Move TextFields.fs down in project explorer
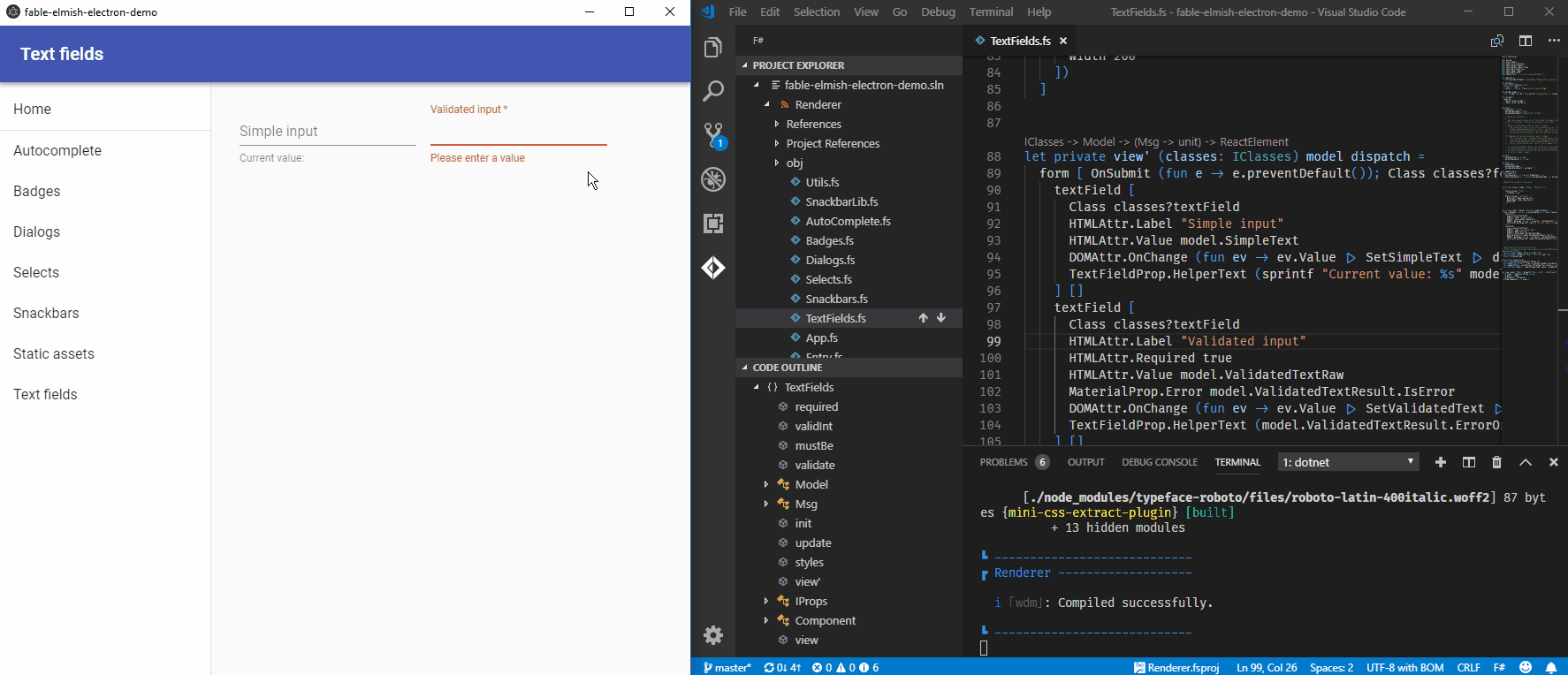 tap(941, 318)
